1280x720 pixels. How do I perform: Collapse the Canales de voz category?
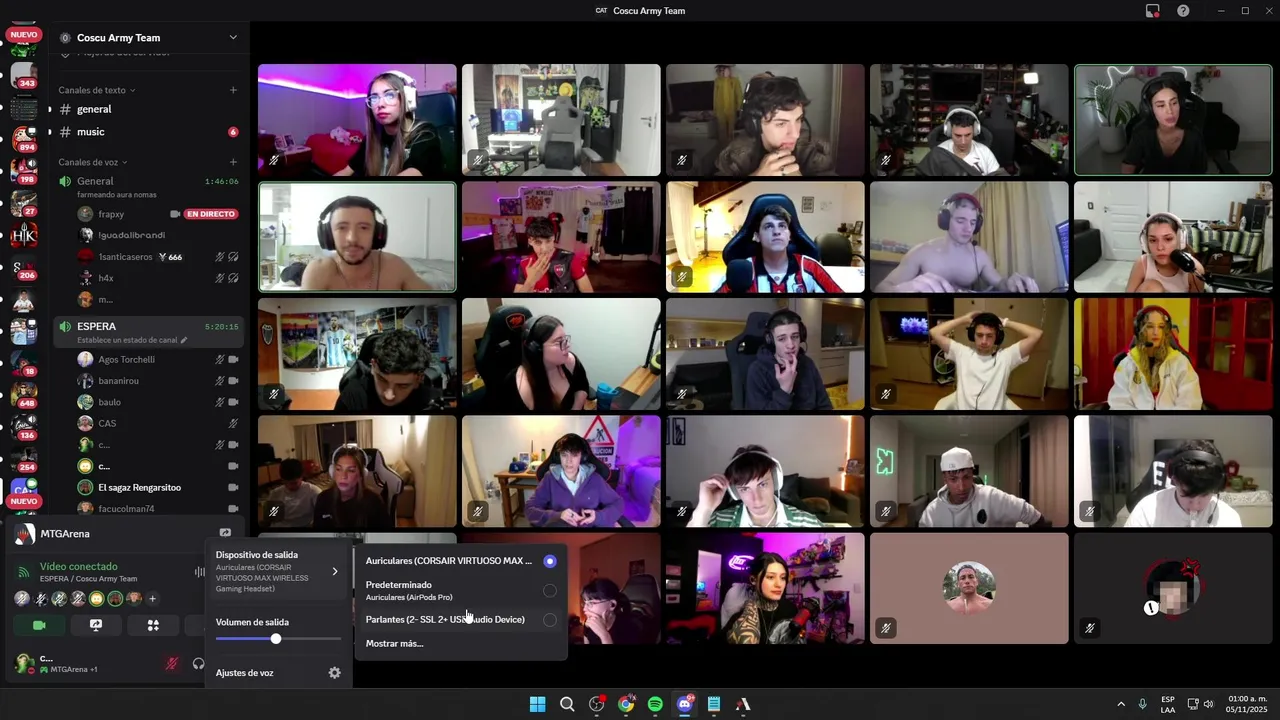[x=92, y=162]
